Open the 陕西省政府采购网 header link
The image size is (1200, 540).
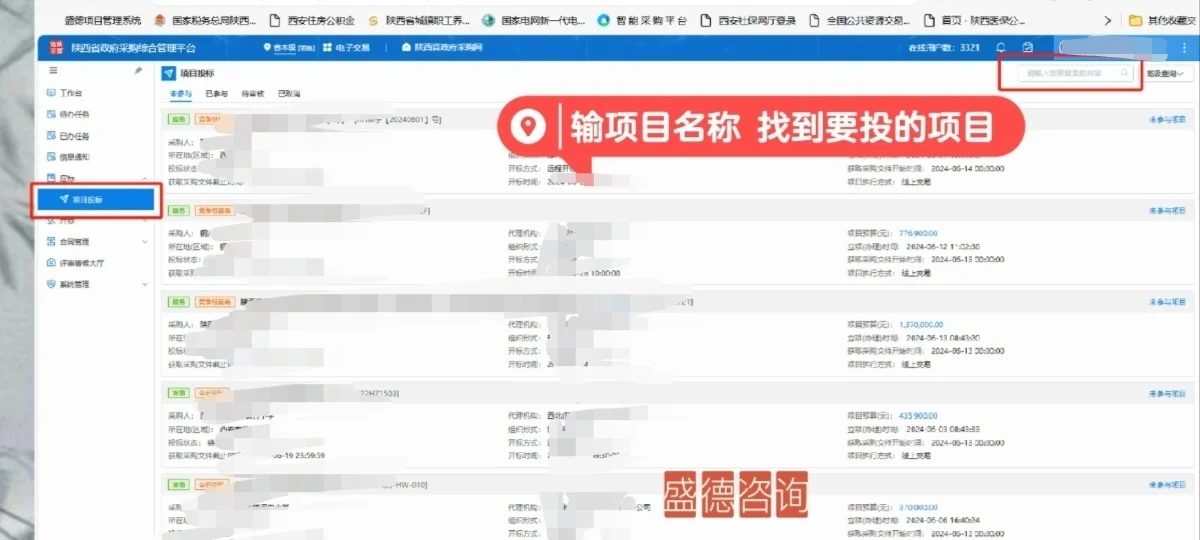[441, 47]
